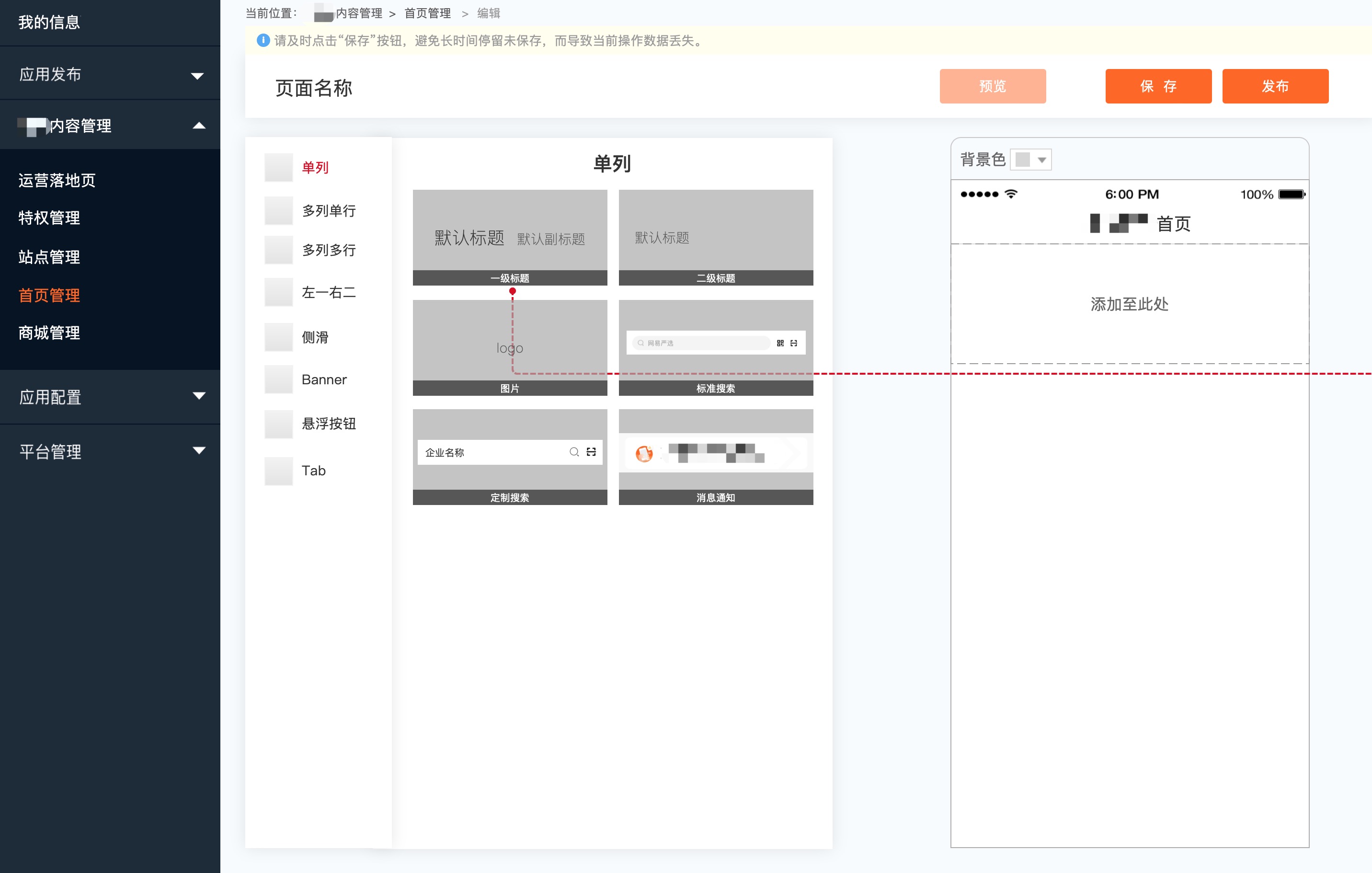The image size is (1372, 873).
Task: Click the magnifier icon in 定制搜索 card
Action: click(x=574, y=452)
